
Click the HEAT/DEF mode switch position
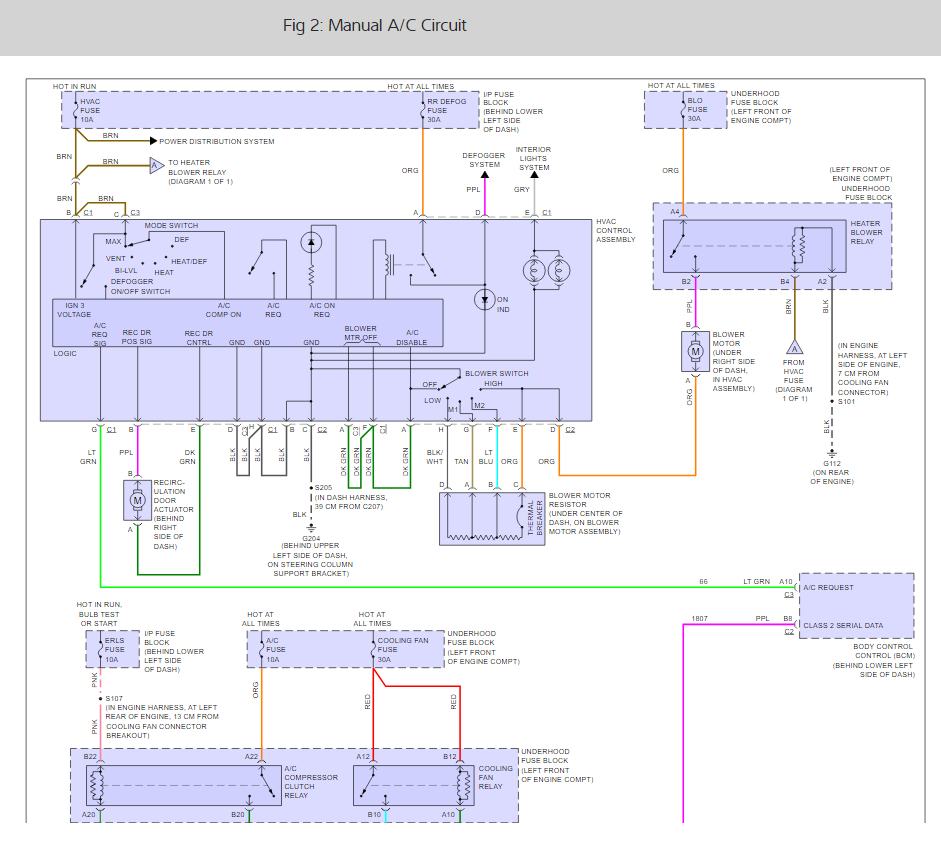click(x=189, y=262)
